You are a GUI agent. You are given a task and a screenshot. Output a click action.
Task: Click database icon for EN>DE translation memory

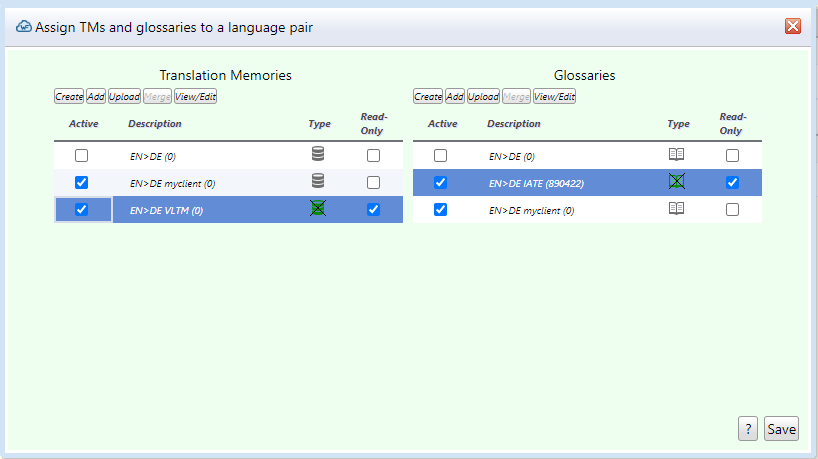tap(318, 155)
